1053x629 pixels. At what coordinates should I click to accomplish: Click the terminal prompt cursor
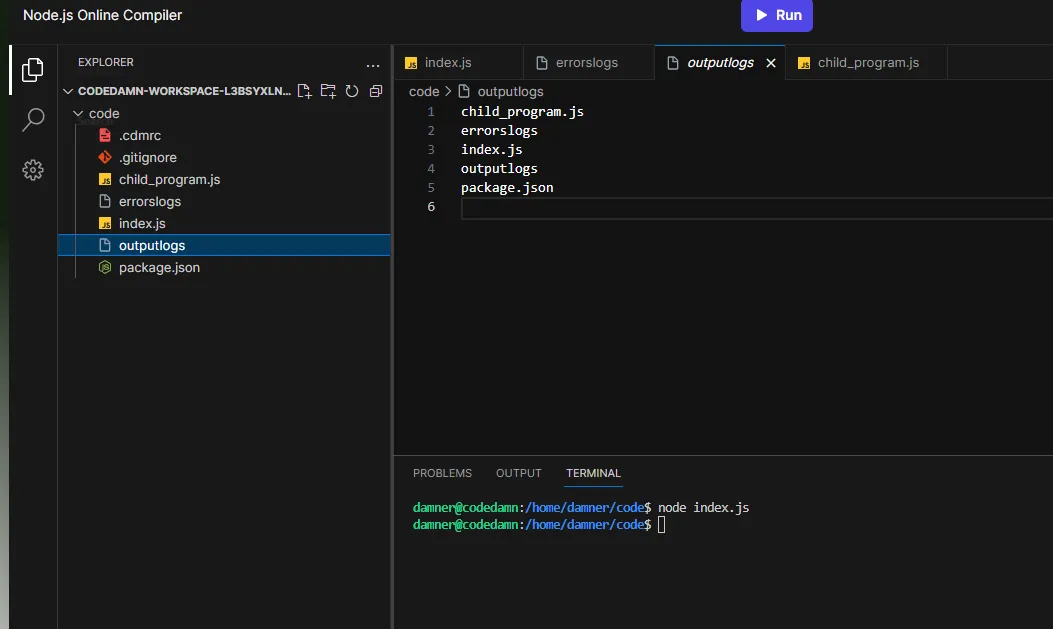click(661, 524)
